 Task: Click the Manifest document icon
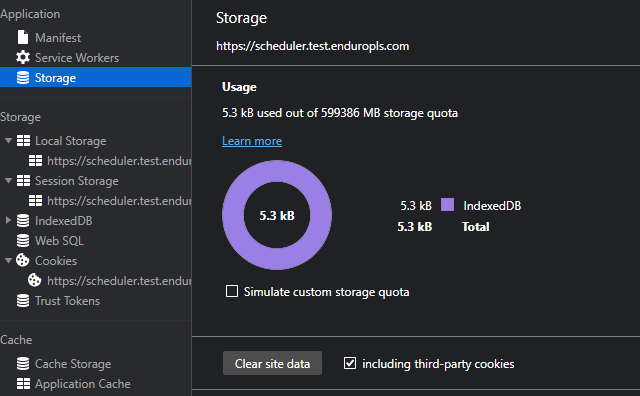[x=23, y=37]
